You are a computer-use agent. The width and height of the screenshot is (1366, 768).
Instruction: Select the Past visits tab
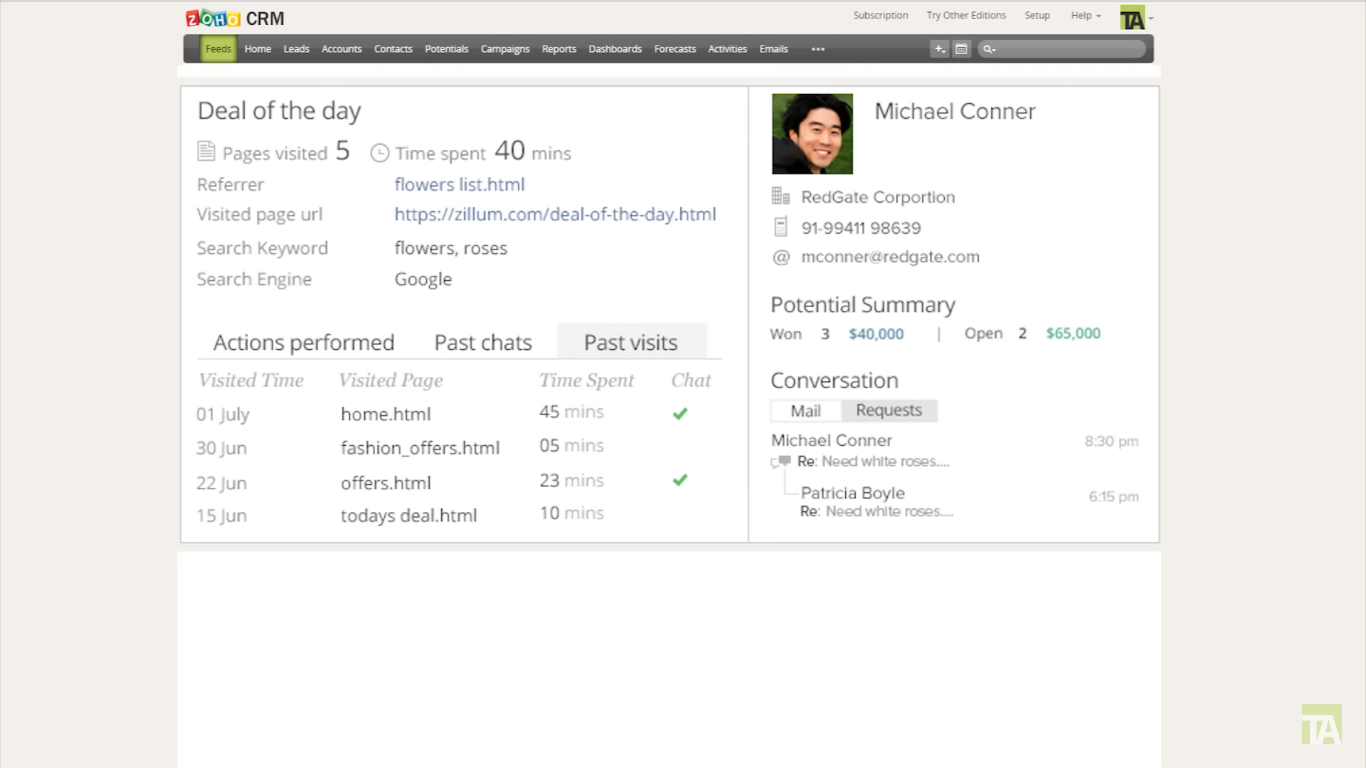pyautogui.click(x=631, y=342)
